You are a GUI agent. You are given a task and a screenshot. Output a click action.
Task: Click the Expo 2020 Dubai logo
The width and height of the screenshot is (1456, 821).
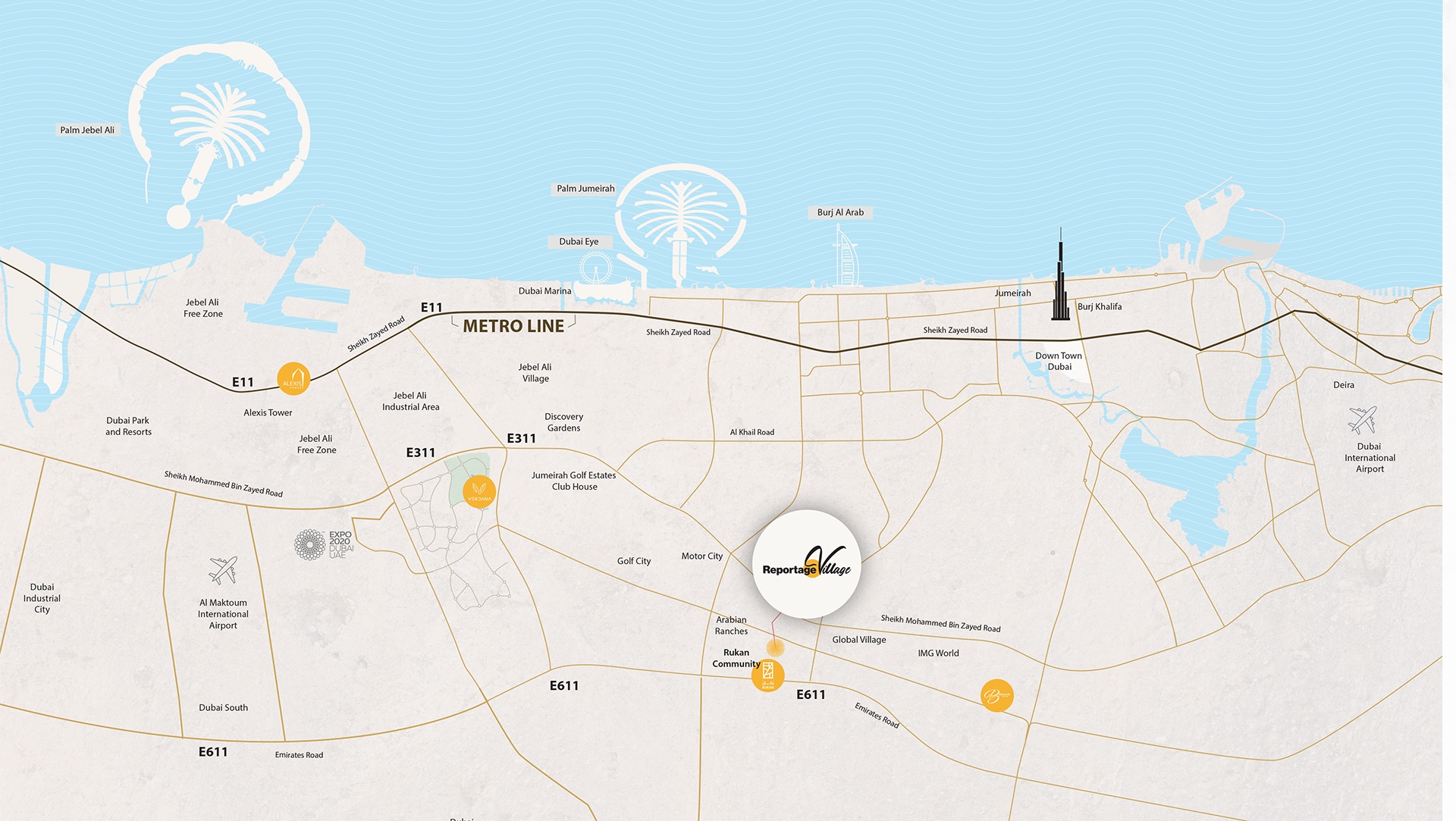(x=324, y=544)
